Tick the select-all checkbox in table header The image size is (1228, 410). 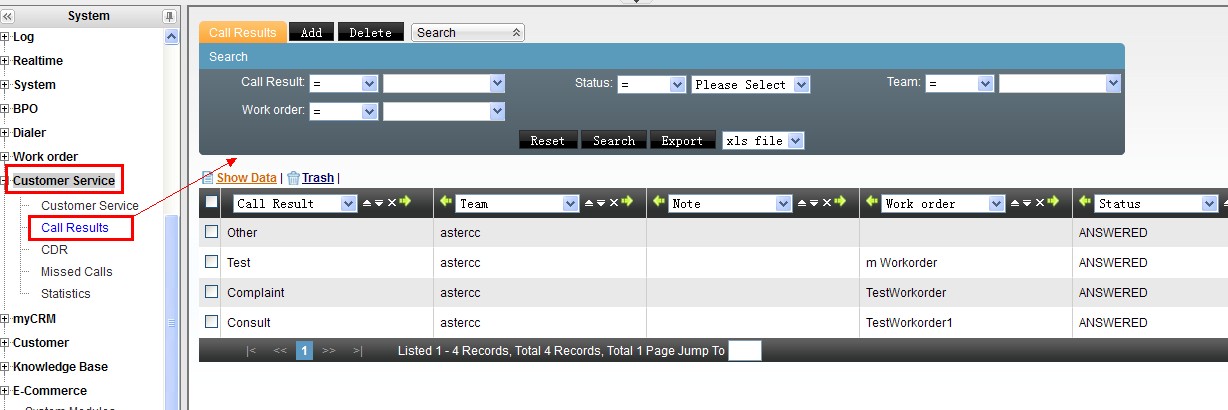pyautogui.click(x=211, y=203)
